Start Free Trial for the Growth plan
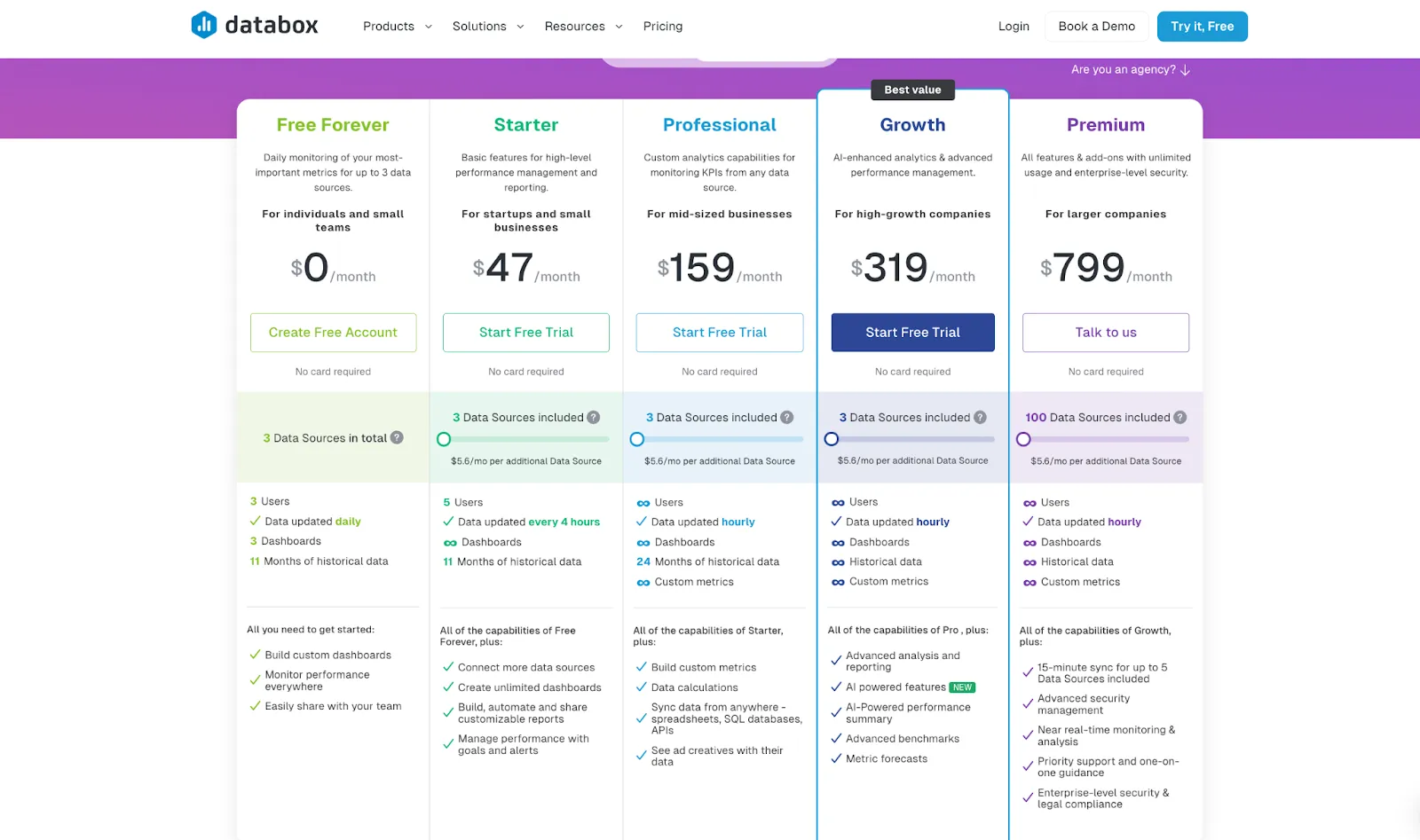The image size is (1420, 840). (912, 332)
